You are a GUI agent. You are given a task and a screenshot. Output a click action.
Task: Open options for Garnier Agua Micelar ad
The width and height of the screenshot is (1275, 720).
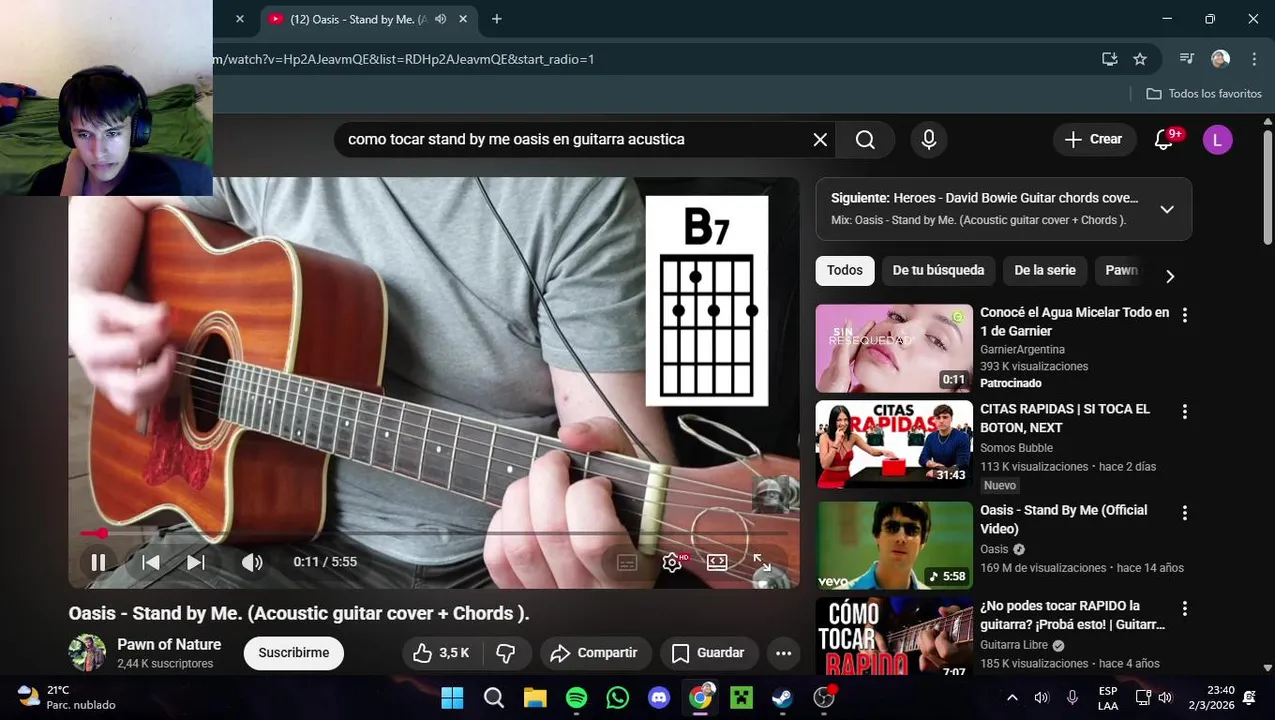tap(1185, 315)
